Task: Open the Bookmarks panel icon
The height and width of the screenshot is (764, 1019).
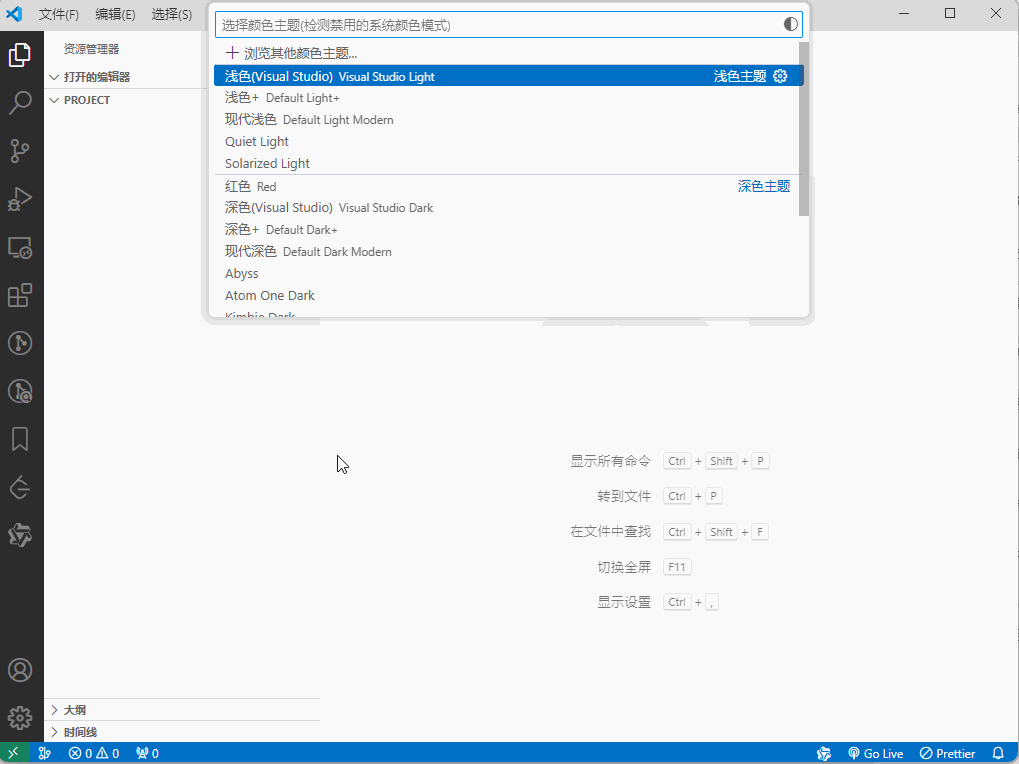Action: point(20,439)
